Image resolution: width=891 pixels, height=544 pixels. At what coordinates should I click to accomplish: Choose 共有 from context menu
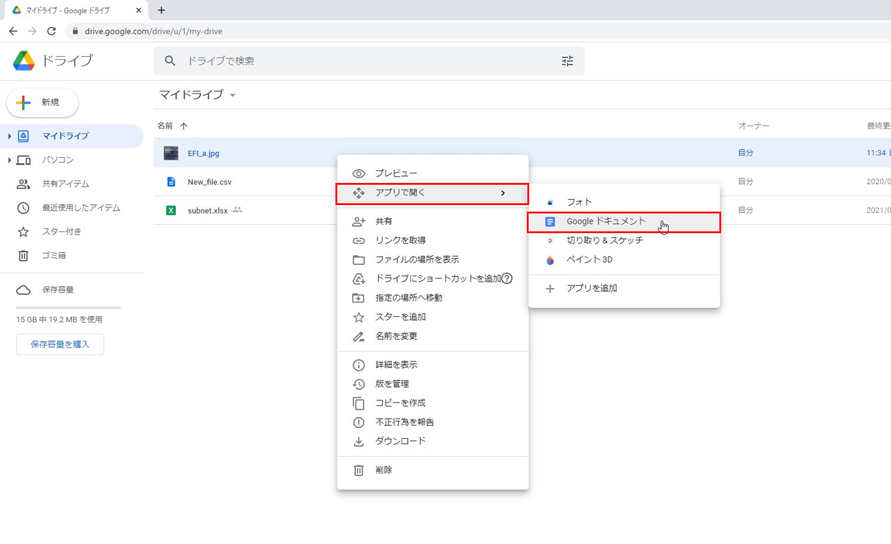432,222
